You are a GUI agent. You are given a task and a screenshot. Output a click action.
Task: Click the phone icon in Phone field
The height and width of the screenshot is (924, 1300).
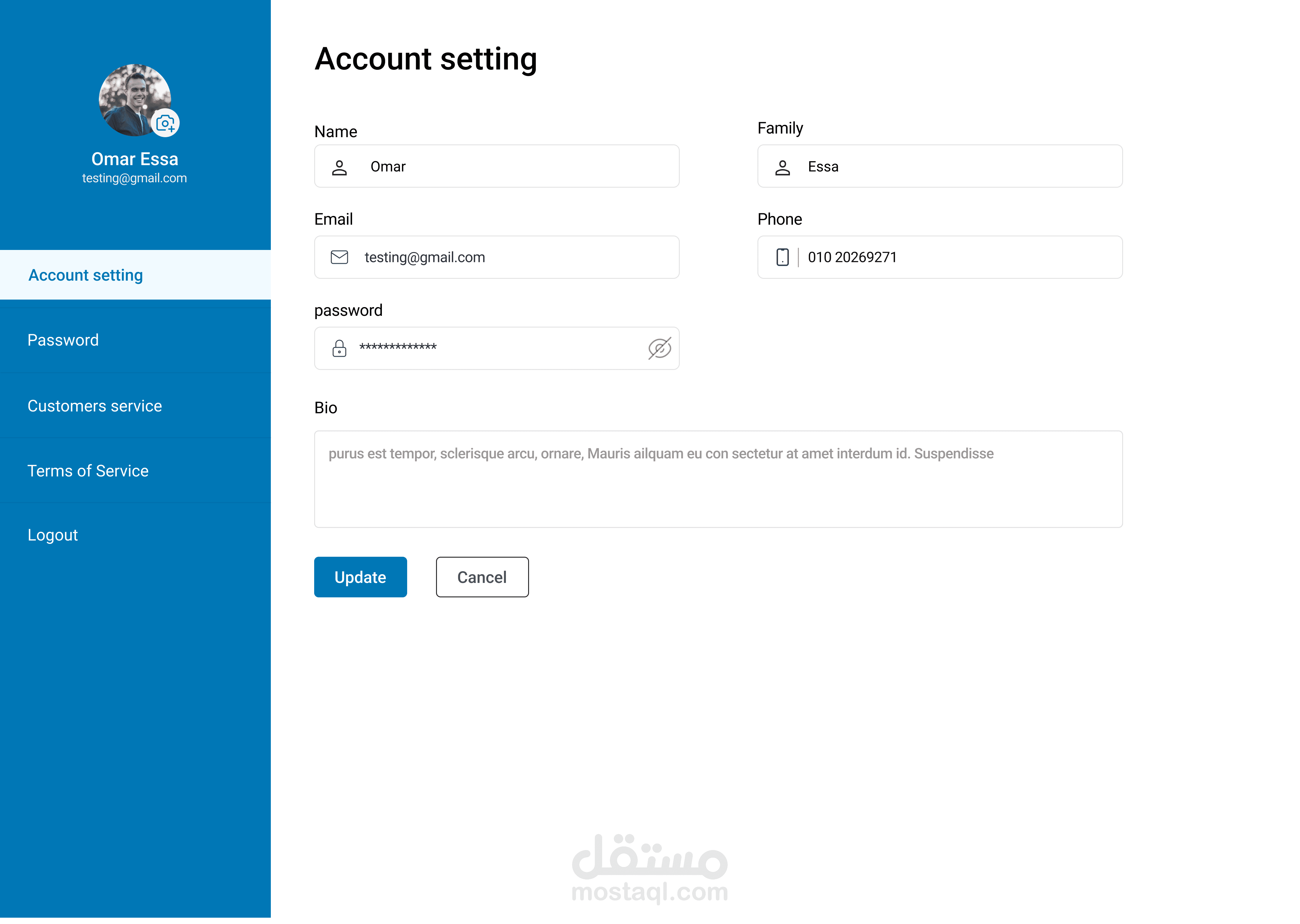click(x=783, y=258)
